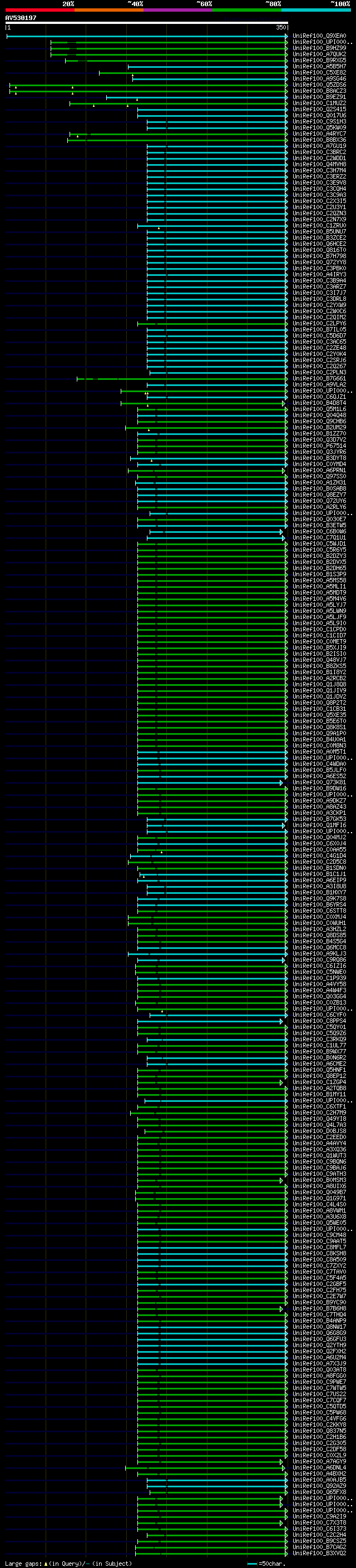Select the label UniRef100_A5MLI1

point(319,586)
